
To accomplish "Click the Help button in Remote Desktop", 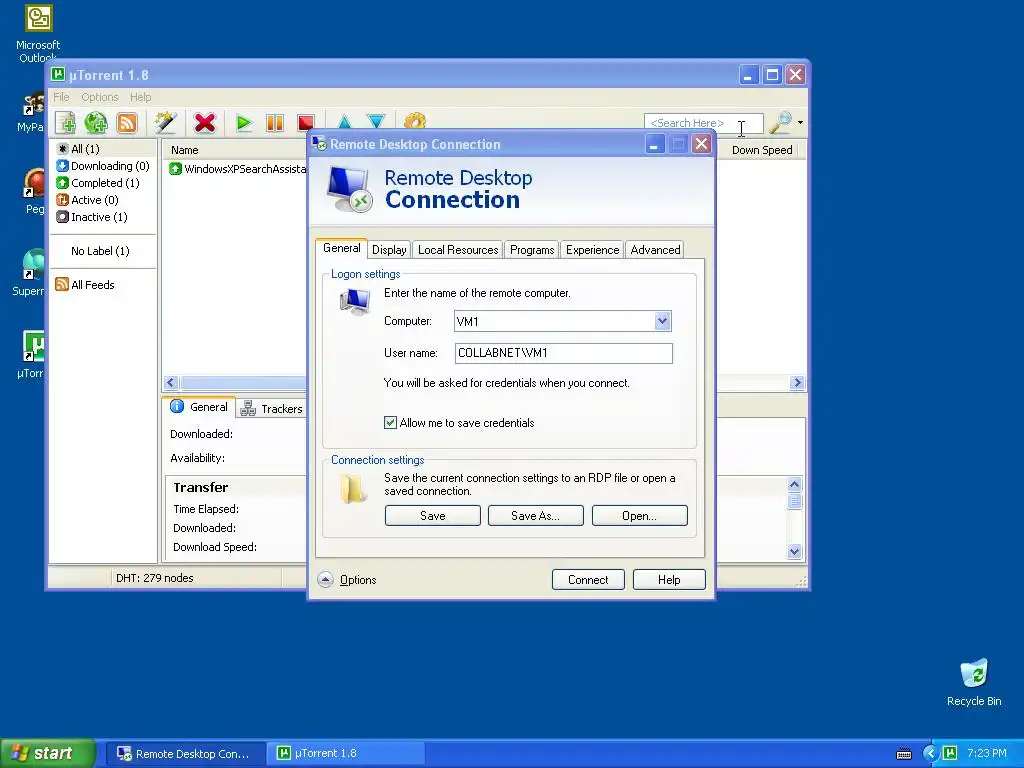I will pyautogui.click(x=669, y=579).
